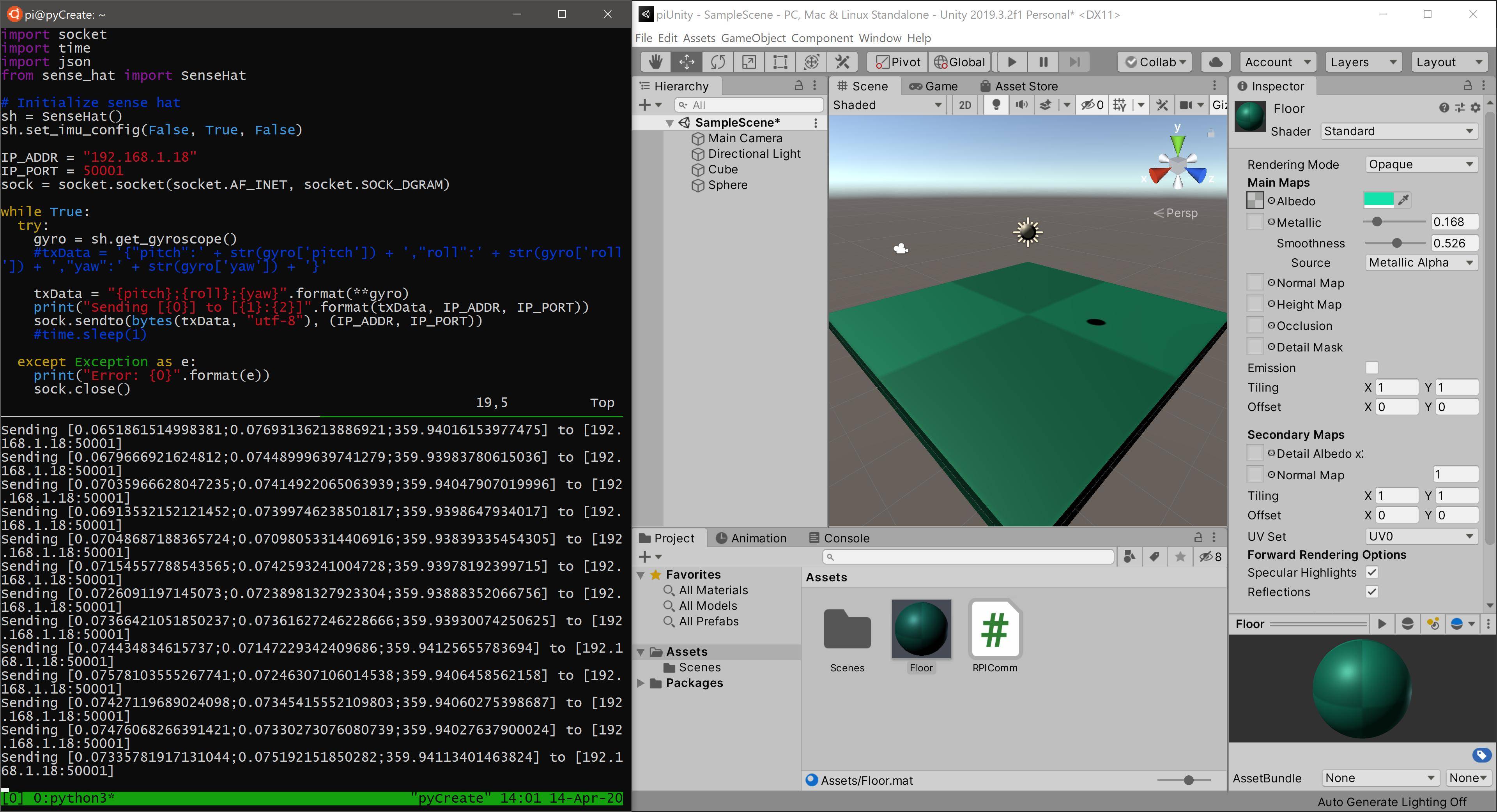Viewport: 1497px width, 812px height.
Task: Open the Shaded draw mode dropdown
Action: [x=887, y=105]
